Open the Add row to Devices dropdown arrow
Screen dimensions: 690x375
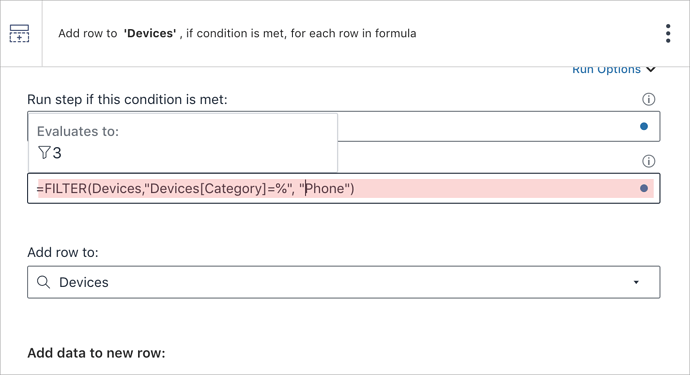pyautogui.click(x=636, y=282)
